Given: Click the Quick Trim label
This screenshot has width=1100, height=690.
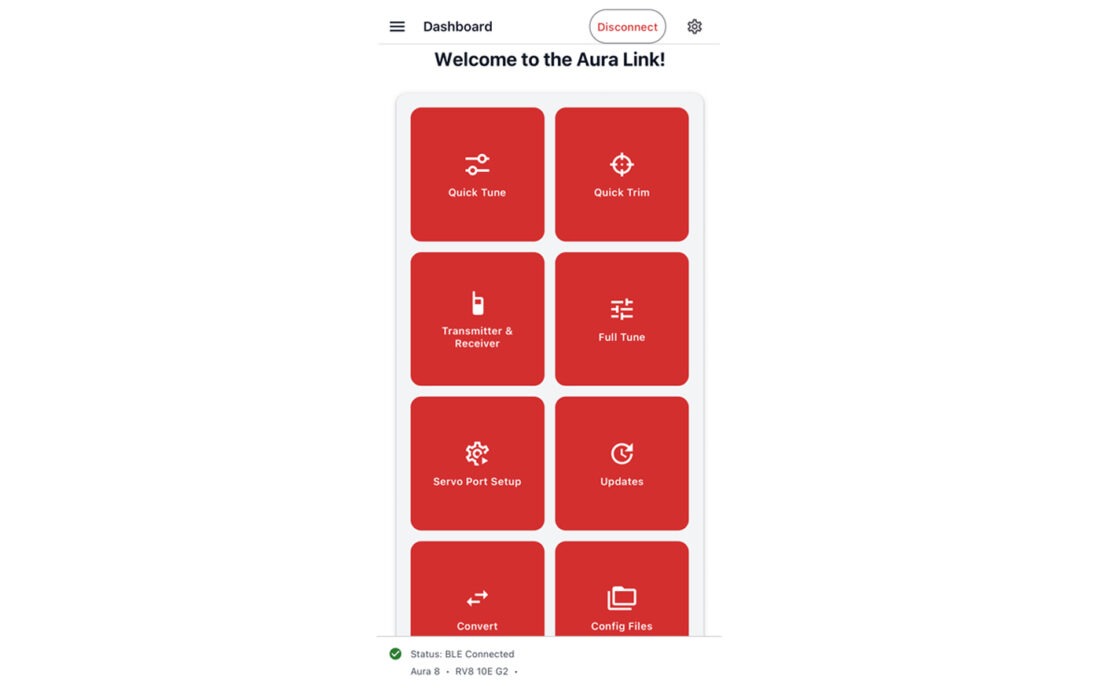Looking at the screenshot, I should (x=622, y=192).
